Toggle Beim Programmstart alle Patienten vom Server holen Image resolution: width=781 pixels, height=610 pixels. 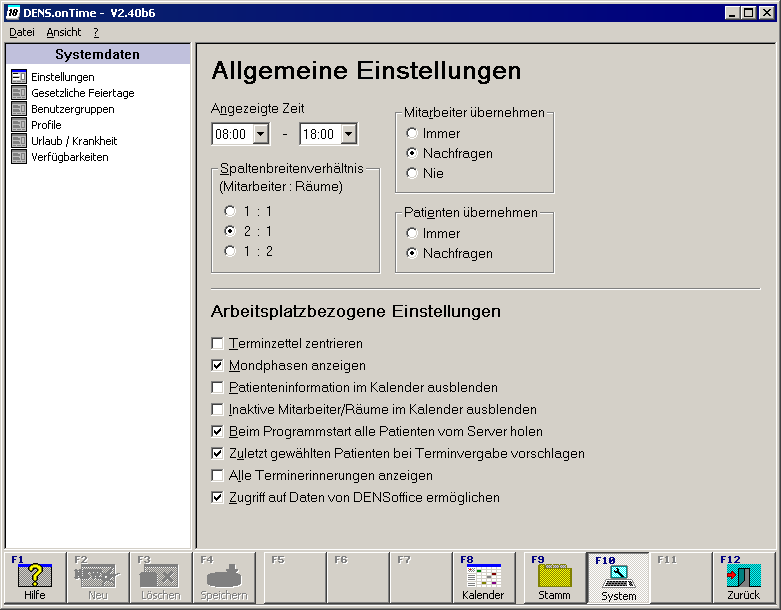point(217,431)
